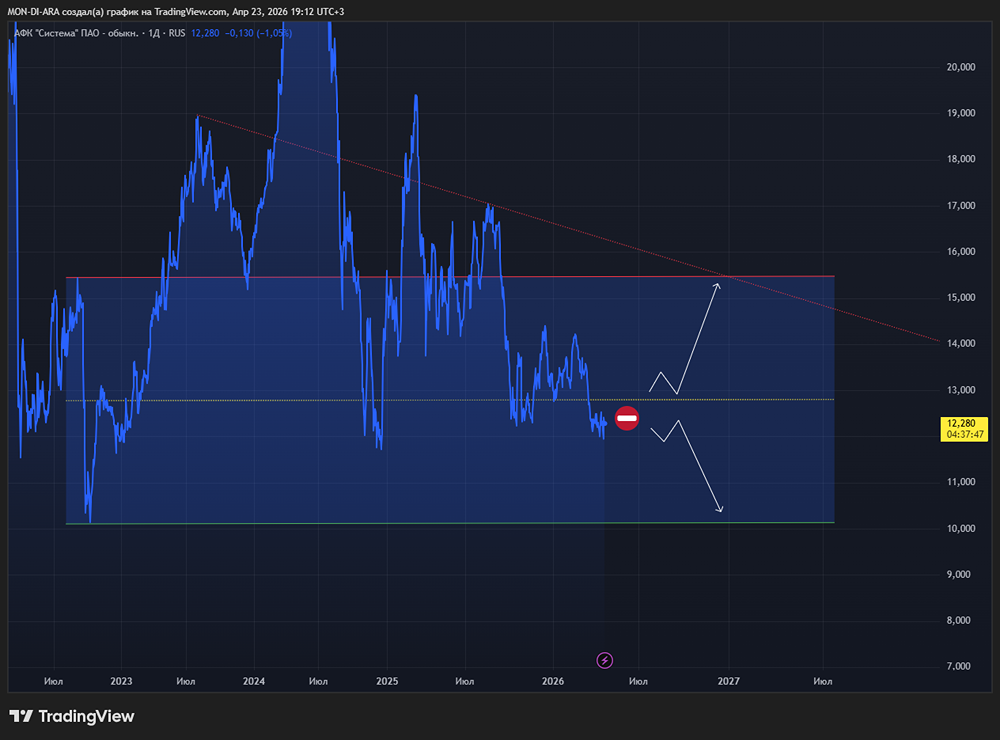Click the 10,000 price axis label
Screen dimensions: 1000x740
[960, 528]
